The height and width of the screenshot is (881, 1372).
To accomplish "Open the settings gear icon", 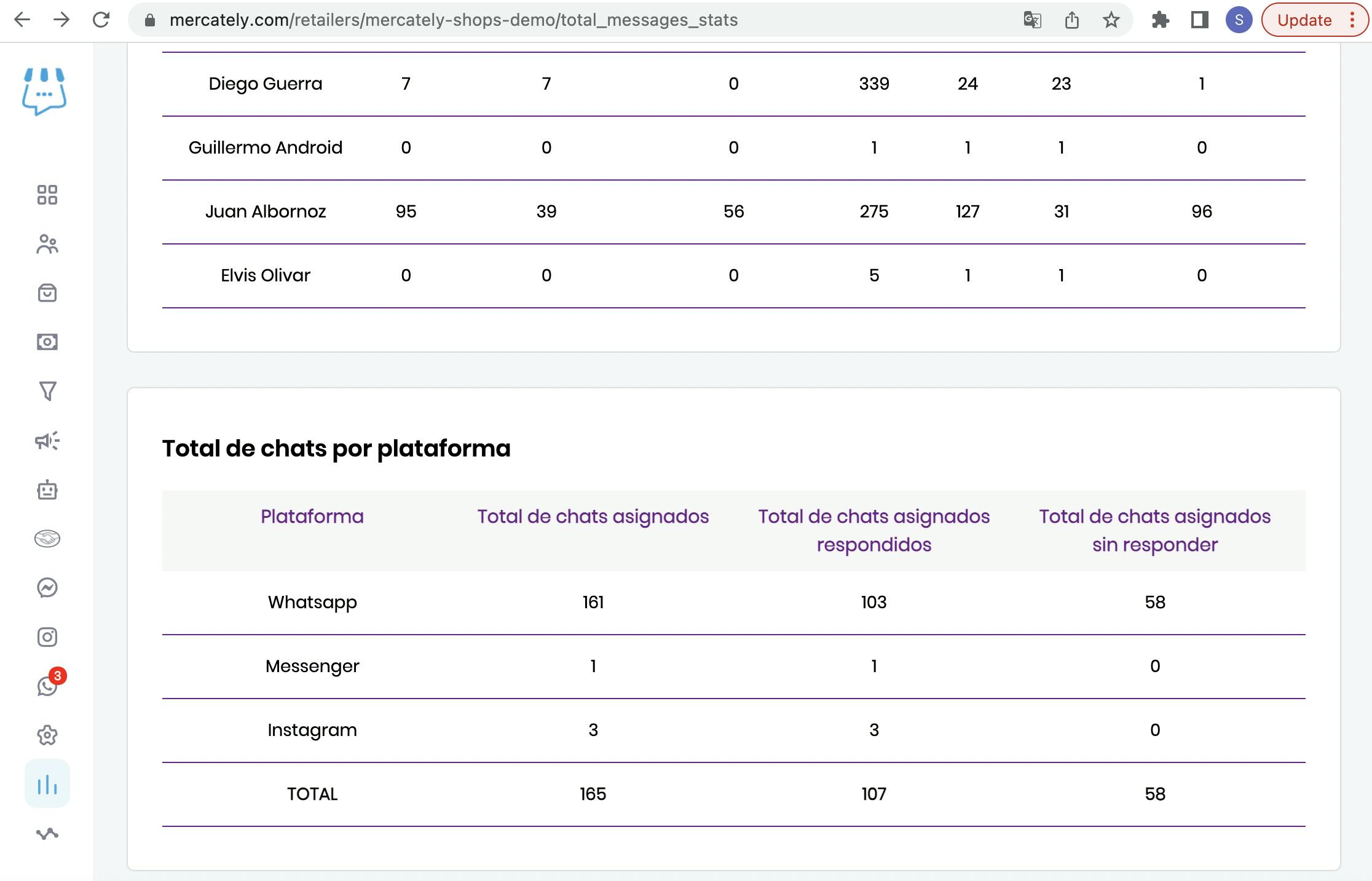I will (47, 735).
